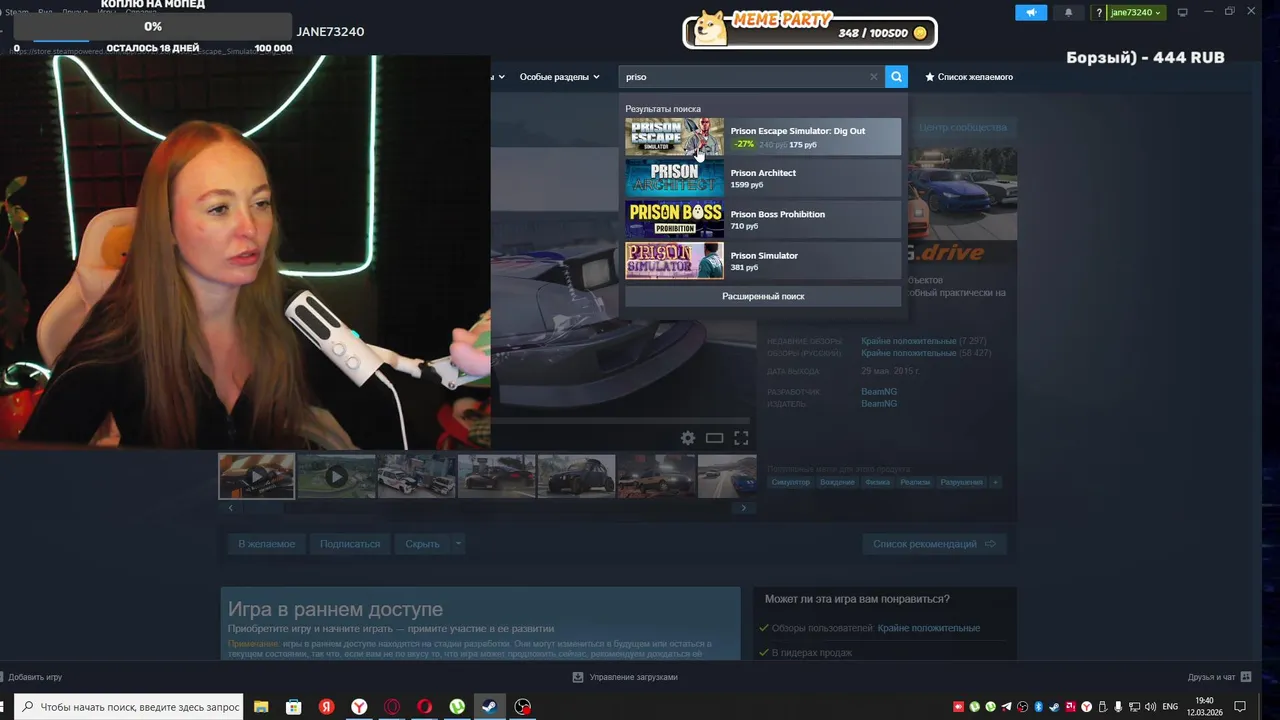Screen dimensions: 1280x720
Task: Open Управление загрузками downloads manager
Action: pos(626,677)
